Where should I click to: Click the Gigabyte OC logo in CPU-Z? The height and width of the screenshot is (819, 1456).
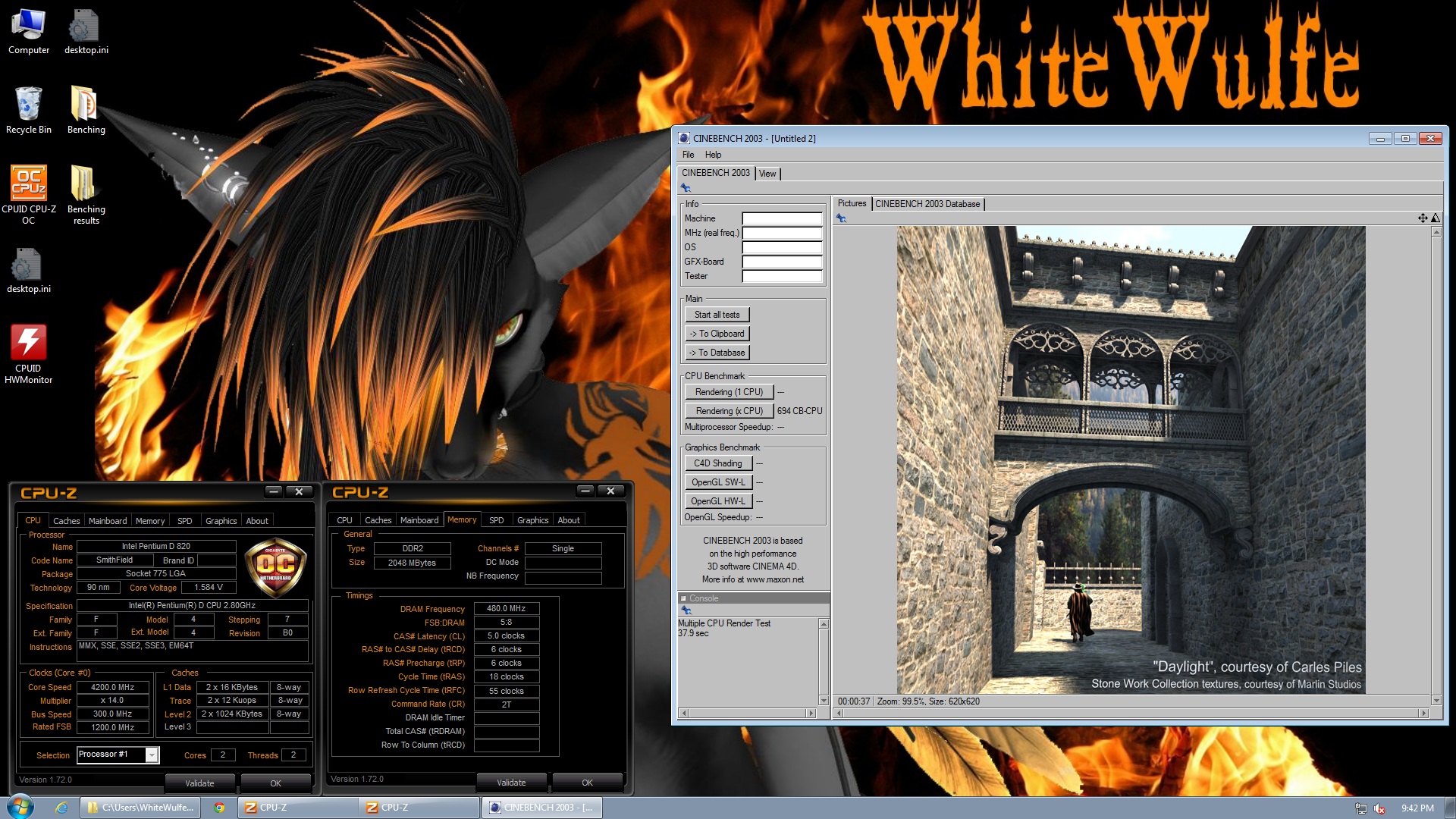click(276, 566)
